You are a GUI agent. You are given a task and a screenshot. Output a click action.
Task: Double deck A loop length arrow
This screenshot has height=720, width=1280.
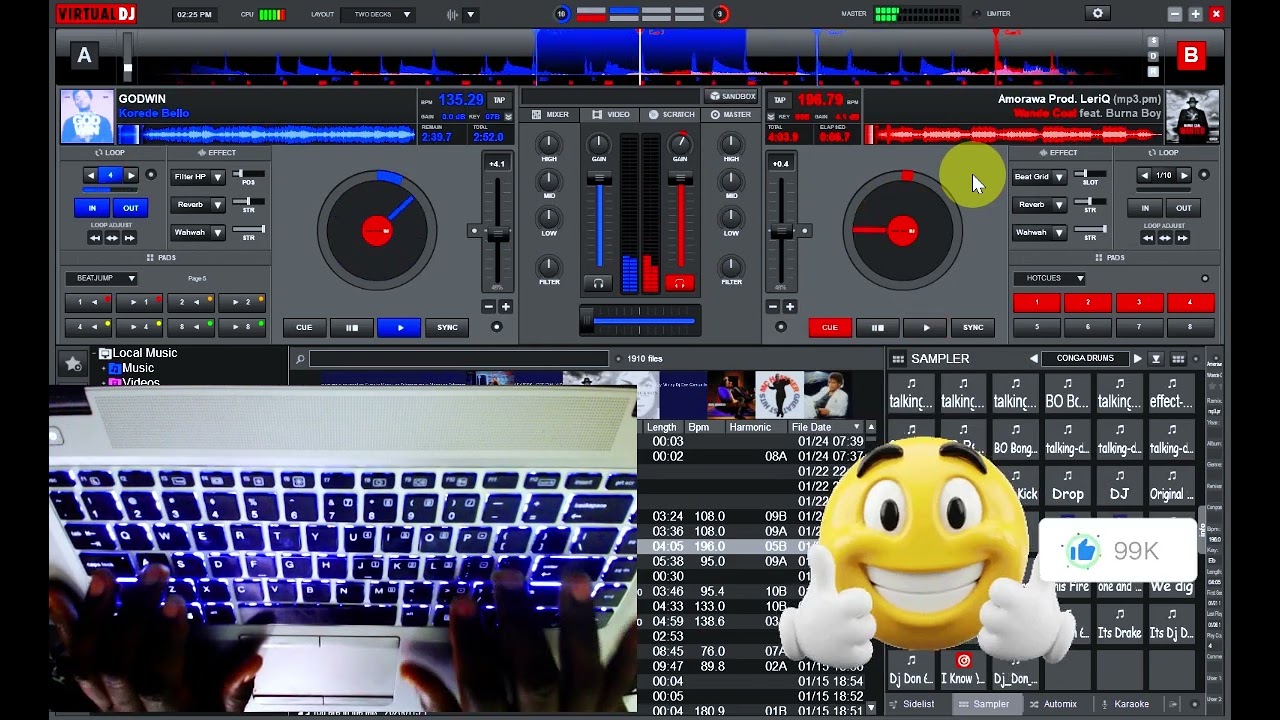pyautogui.click(x=131, y=175)
